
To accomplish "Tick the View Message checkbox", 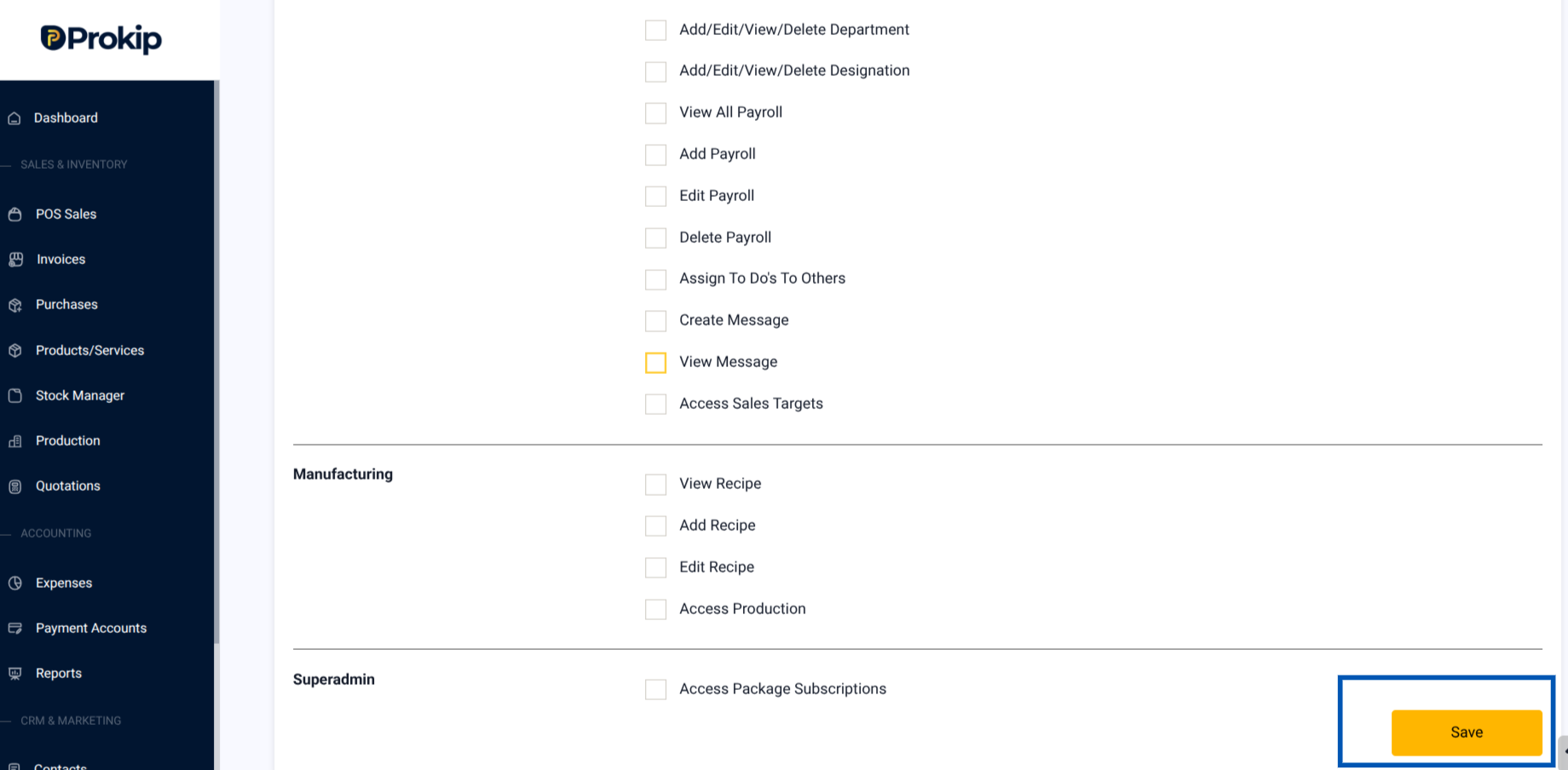I will (x=655, y=362).
